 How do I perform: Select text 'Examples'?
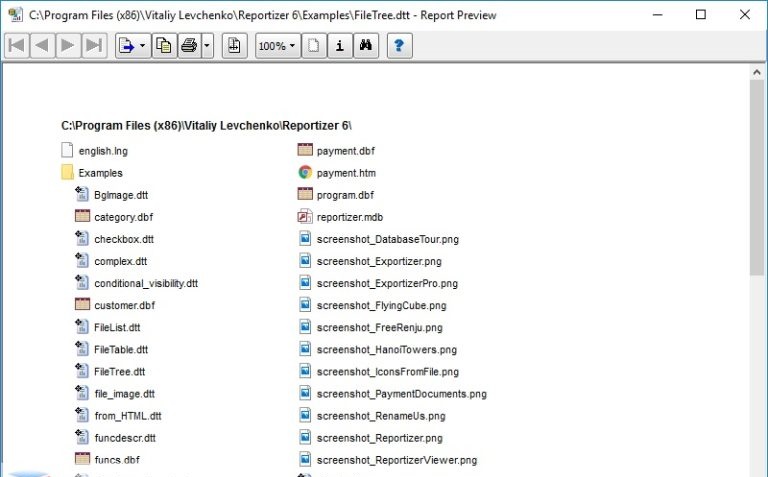point(100,173)
